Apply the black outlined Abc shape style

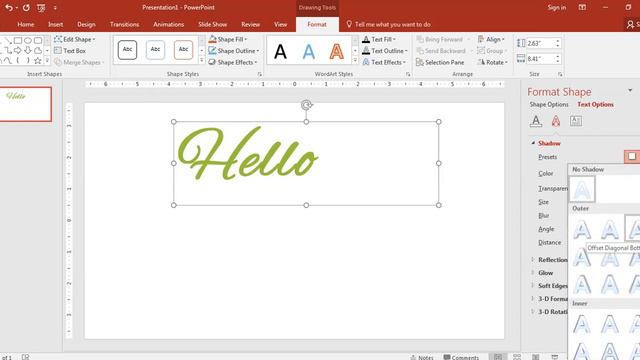127,50
